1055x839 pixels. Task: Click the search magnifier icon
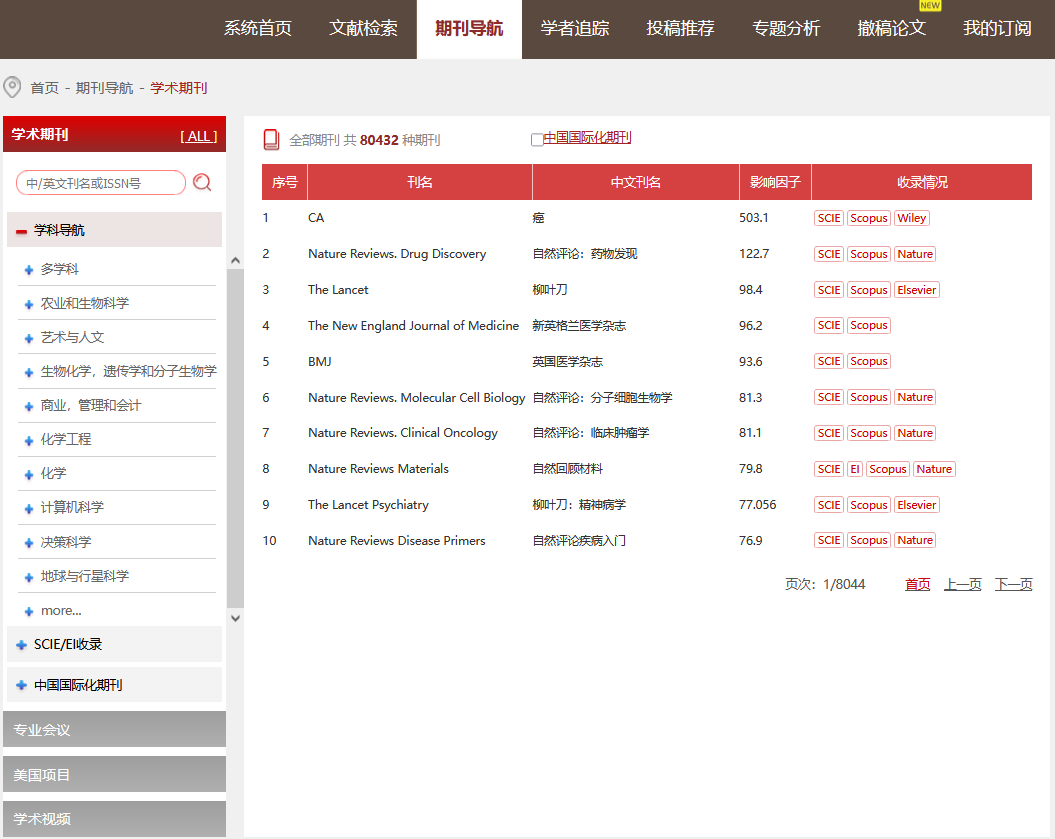click(202, 182)
